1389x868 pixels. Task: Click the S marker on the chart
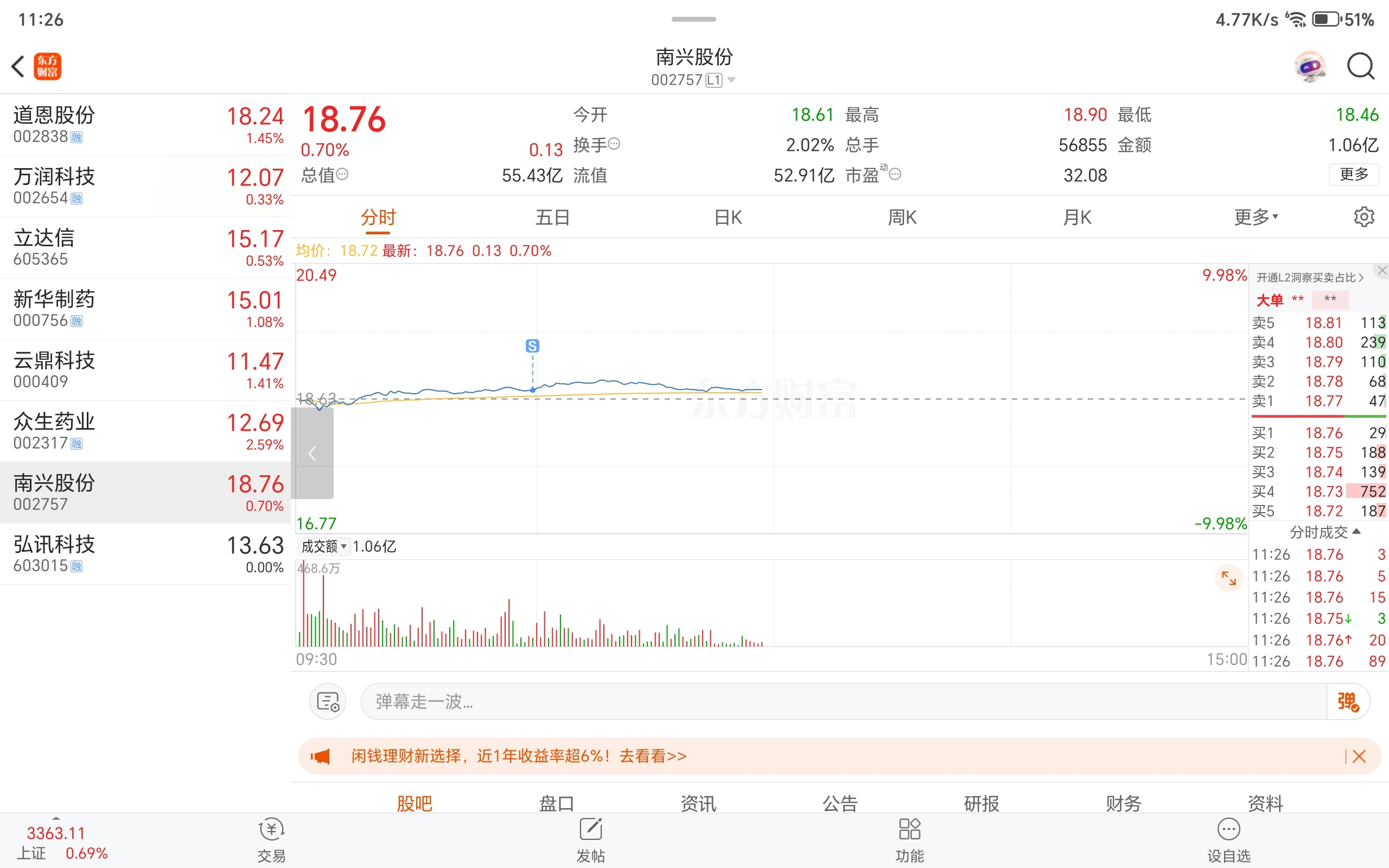(533, 346)
